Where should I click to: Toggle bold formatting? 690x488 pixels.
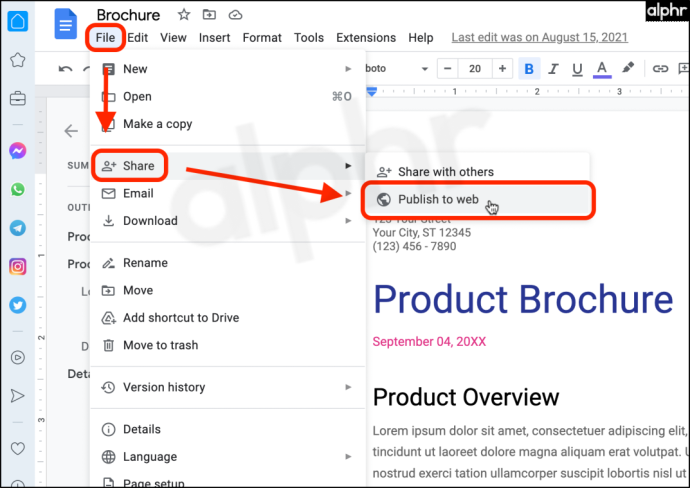pos(529,69)
